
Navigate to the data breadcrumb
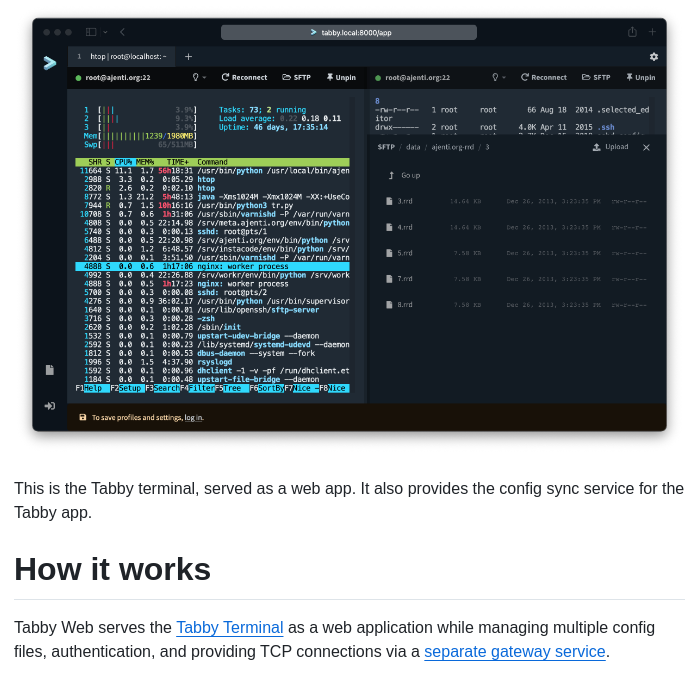click(x=413, y=147)
